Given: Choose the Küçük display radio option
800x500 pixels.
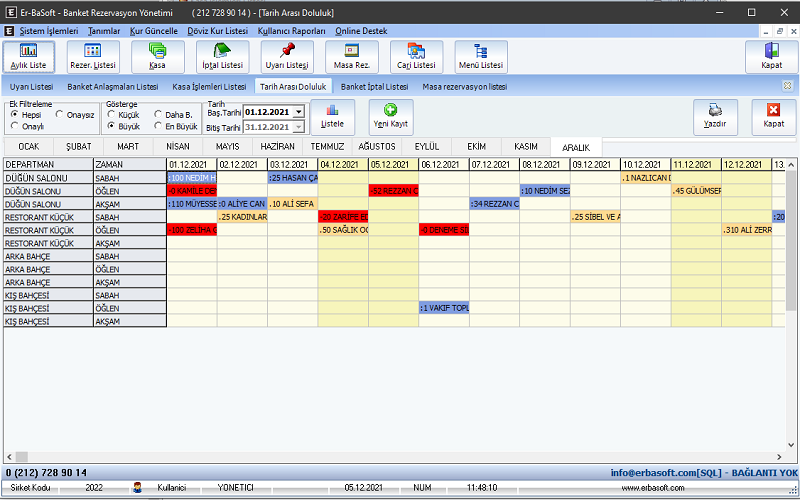Looking at the screenshot, I should pos(111,115).
